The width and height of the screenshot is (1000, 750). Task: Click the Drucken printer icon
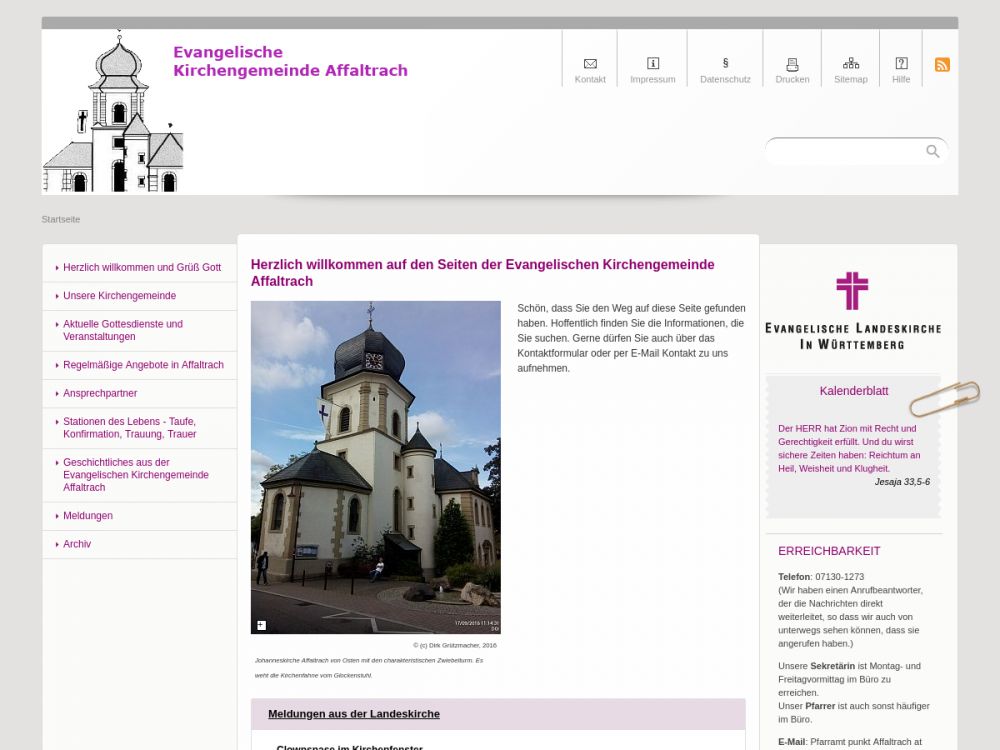[792, 64]
